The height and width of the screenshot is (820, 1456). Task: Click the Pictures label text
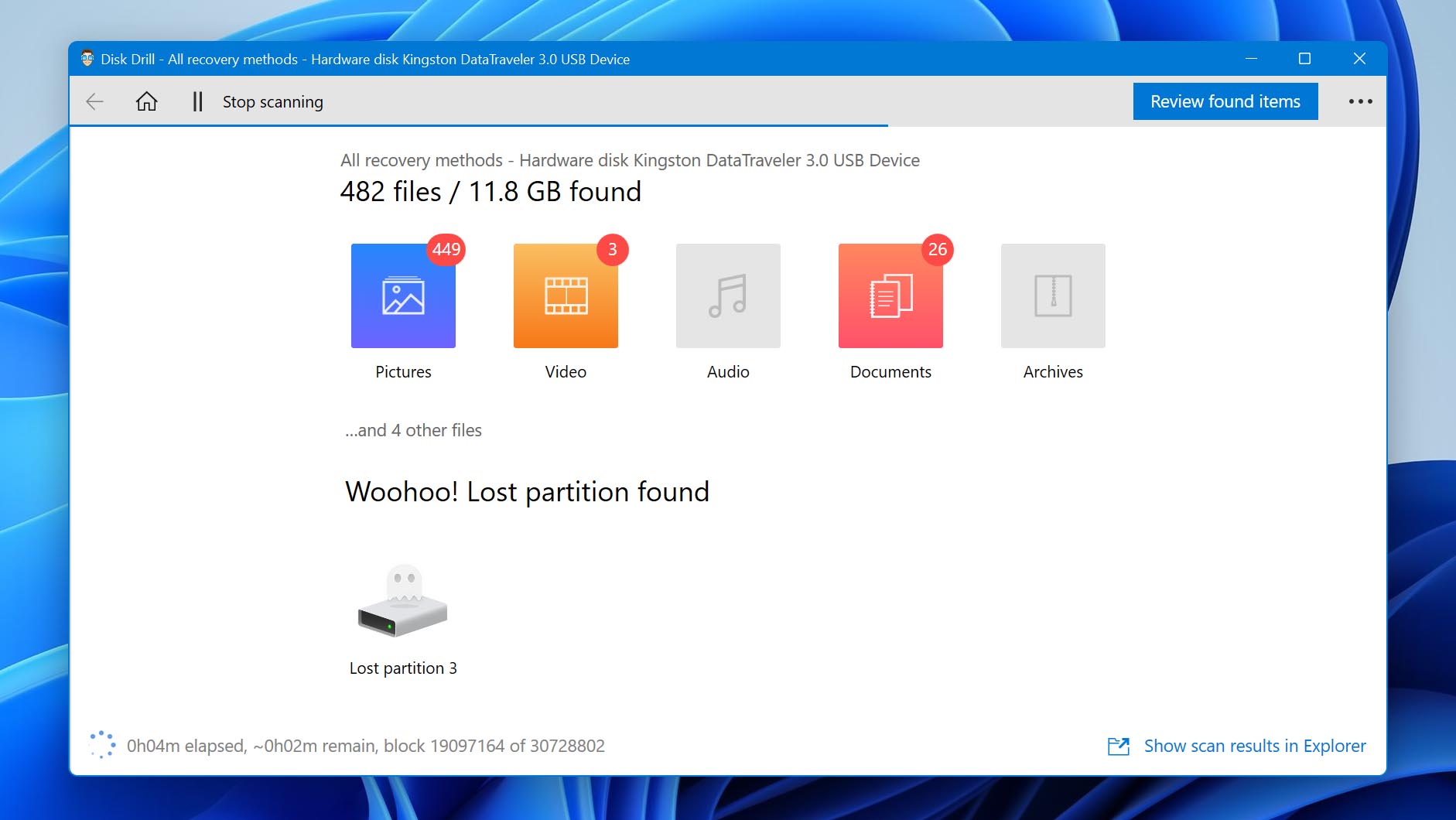pyautogui.click(x=403, y=372)
